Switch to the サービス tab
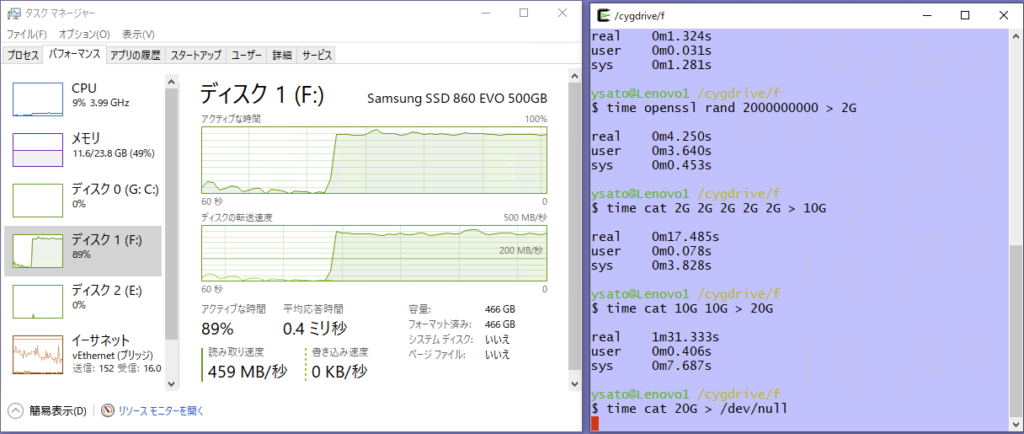 click(317, 55)
